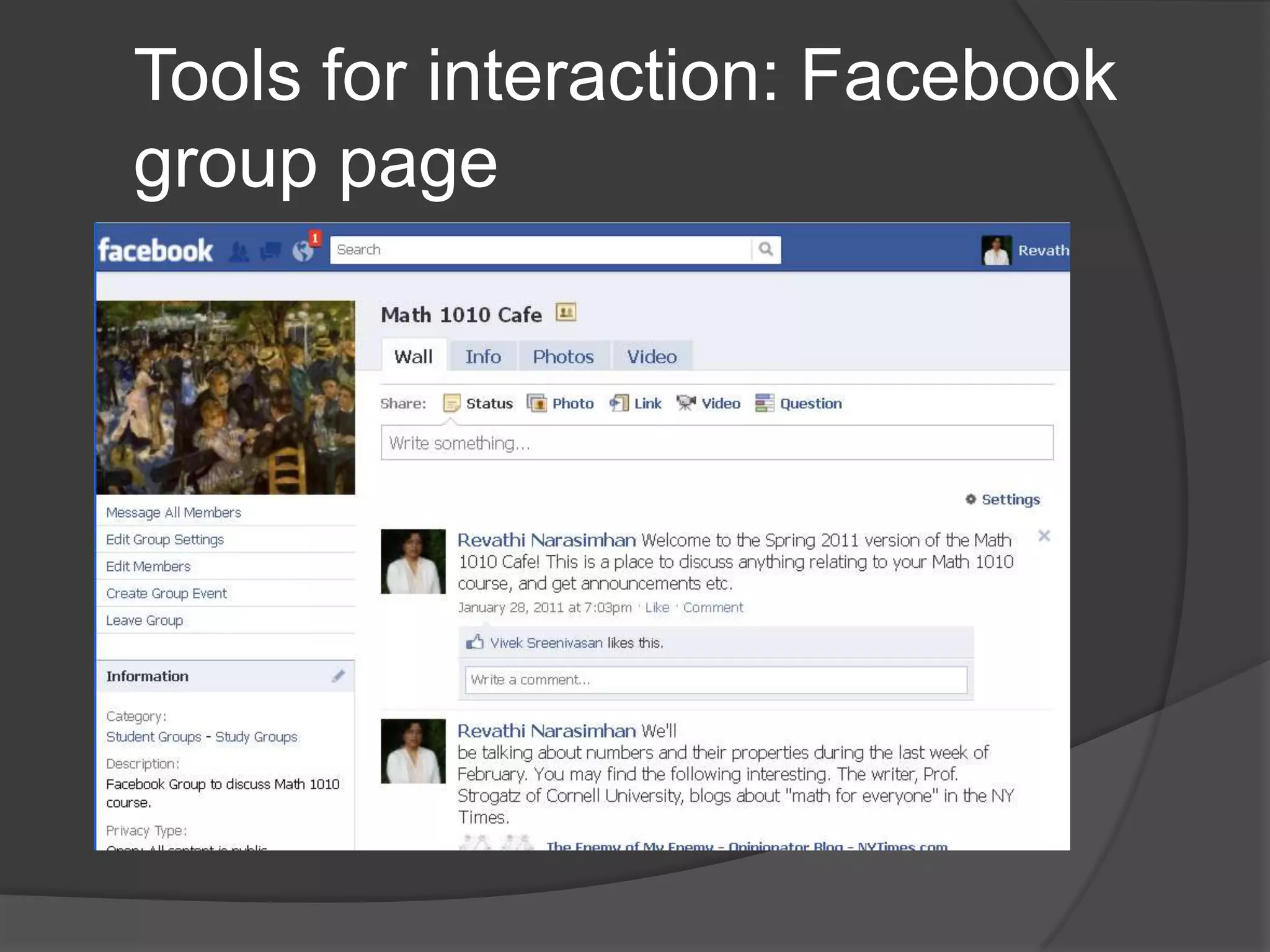Select Create Group Event

tap(166, 593)
